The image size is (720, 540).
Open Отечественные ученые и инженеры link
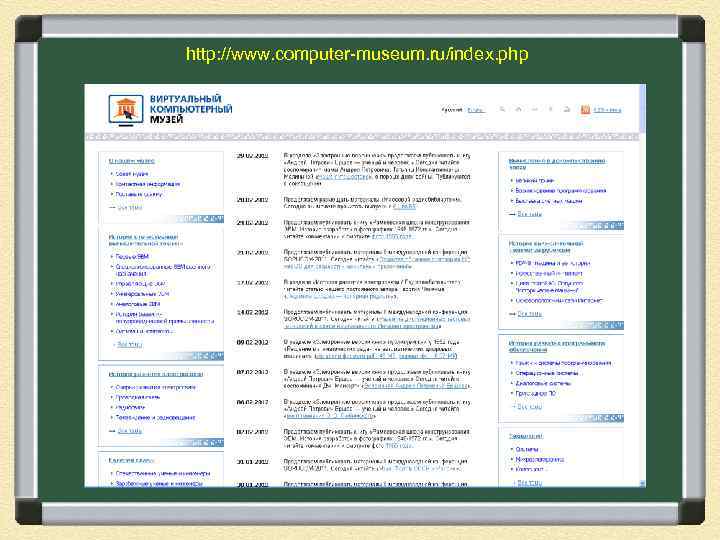click(163, 473)
